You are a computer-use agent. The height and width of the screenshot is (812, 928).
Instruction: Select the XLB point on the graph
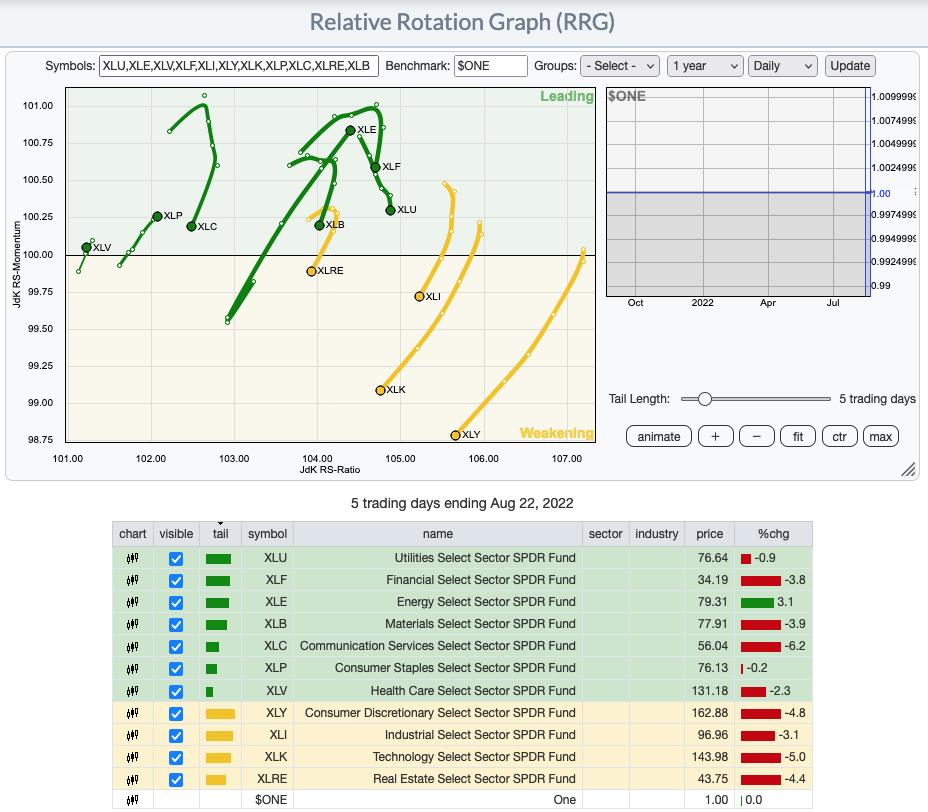coord(320,225)
